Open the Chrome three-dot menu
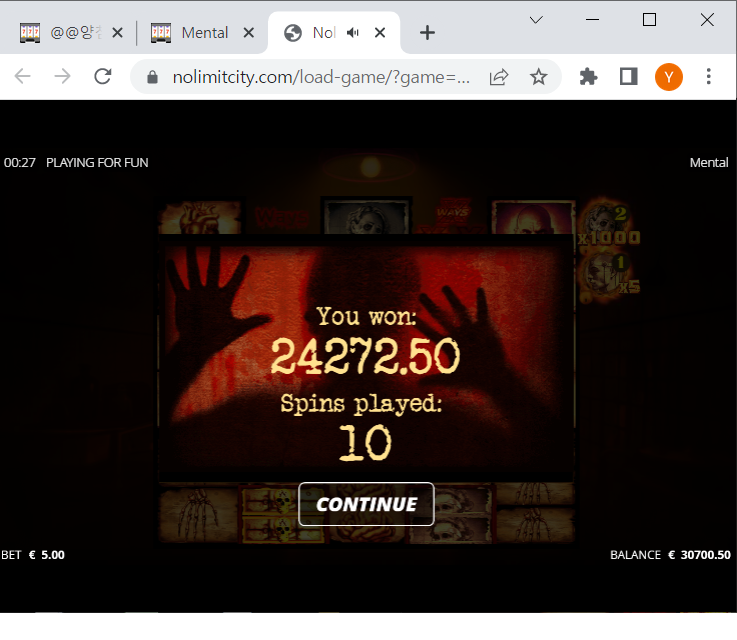Screen dimensions: 737x640 (708, 77)
